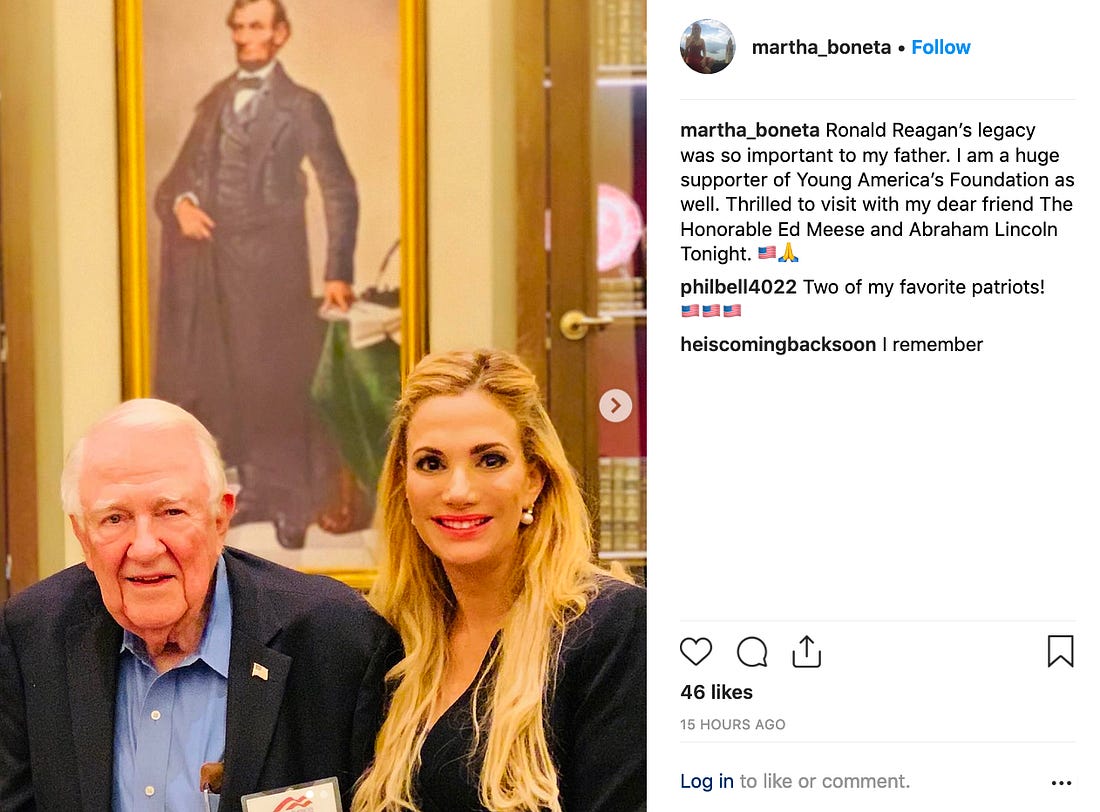This screenshot has width=1100, height=812.
Task: Open the 15 hours ago timestamp
Action: pyautogui.click(x=732, y=724)
